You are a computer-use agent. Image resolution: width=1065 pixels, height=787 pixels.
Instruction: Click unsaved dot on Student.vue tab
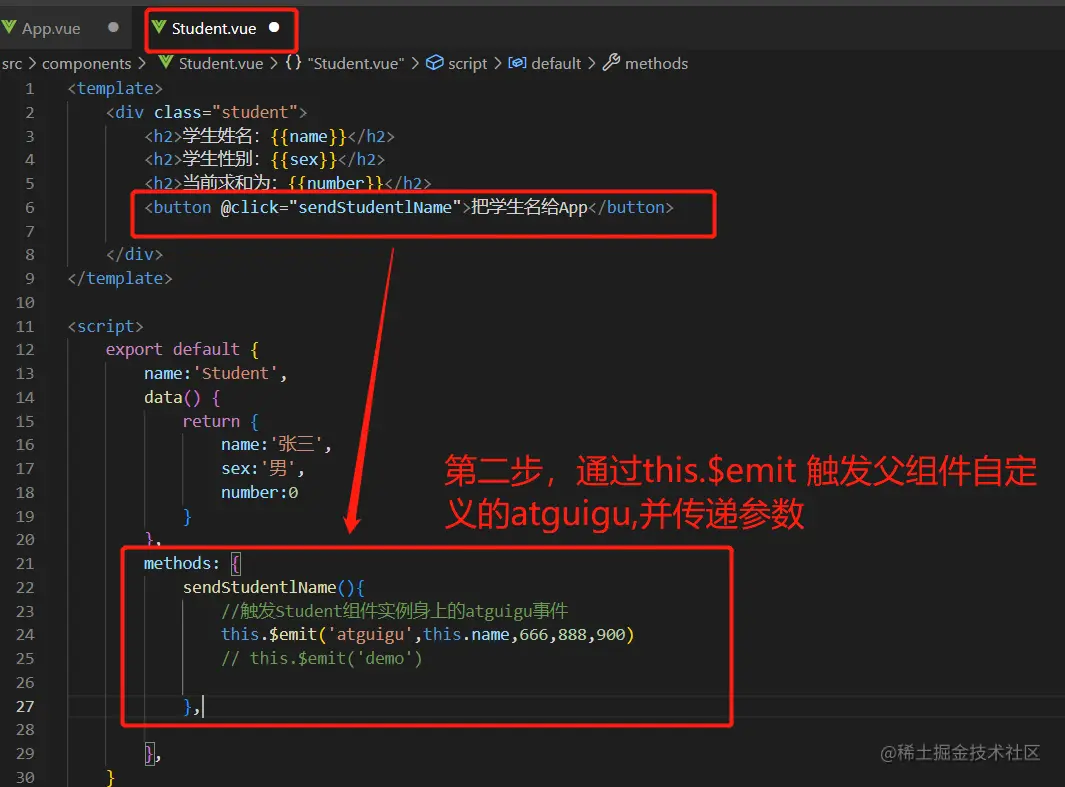pos(274,28)
